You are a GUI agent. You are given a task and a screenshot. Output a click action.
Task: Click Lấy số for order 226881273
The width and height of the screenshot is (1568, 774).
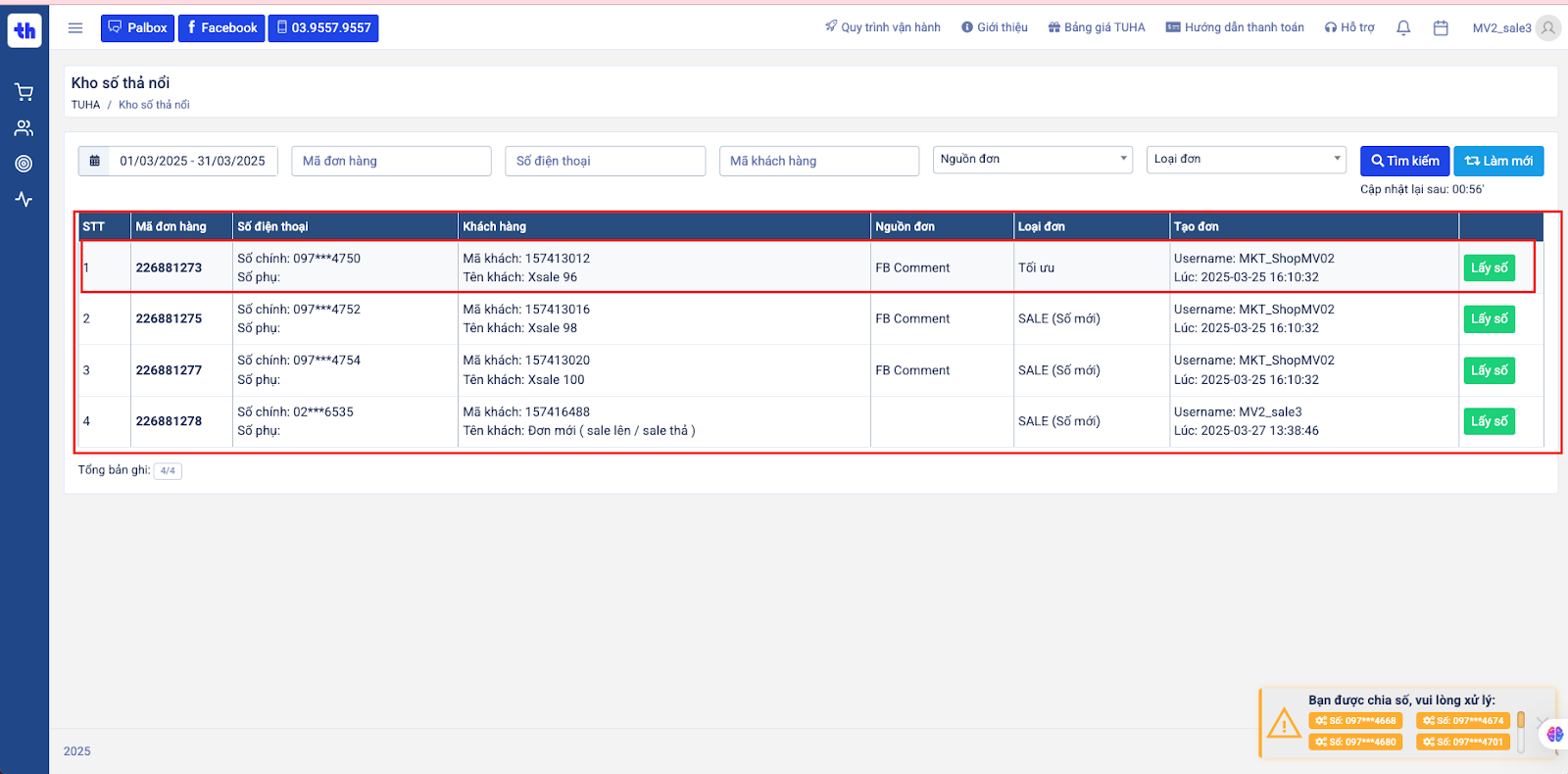click(x=1490, y=267)
